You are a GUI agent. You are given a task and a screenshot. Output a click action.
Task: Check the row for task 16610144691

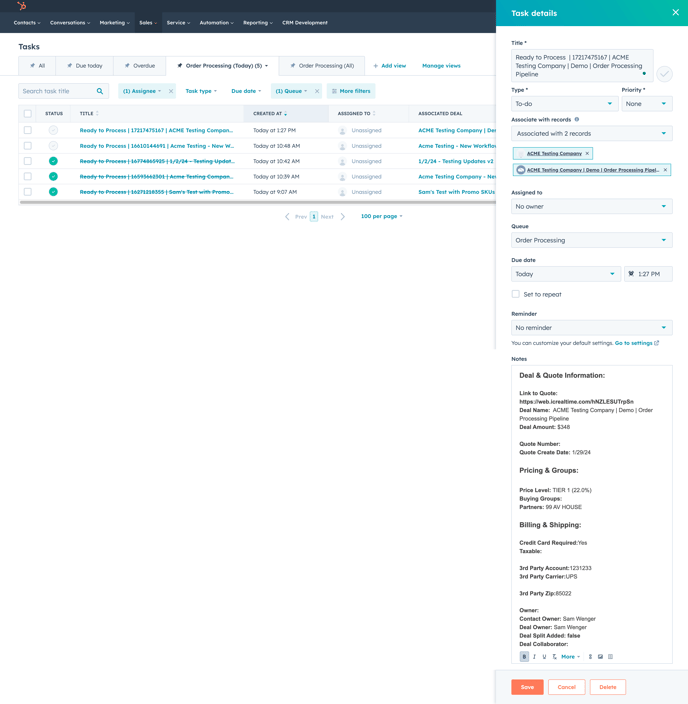point(28,146)
